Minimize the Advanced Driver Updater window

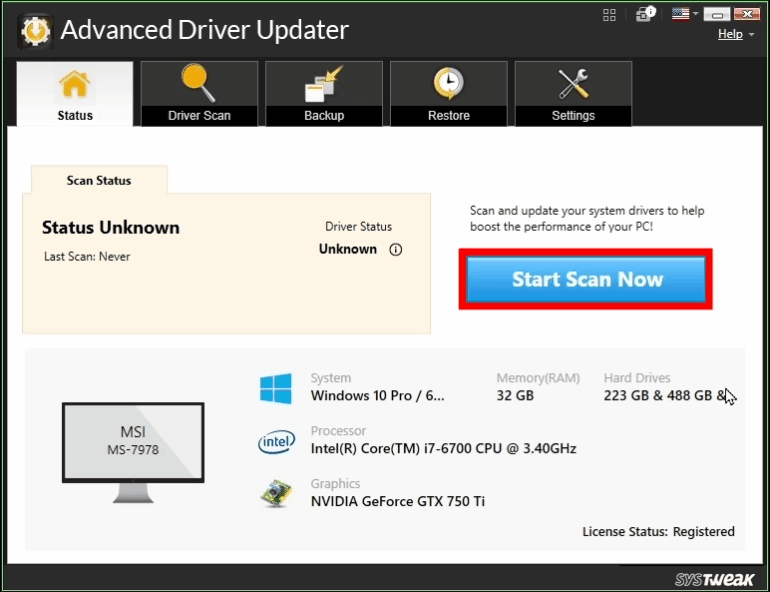click(716, 14)
